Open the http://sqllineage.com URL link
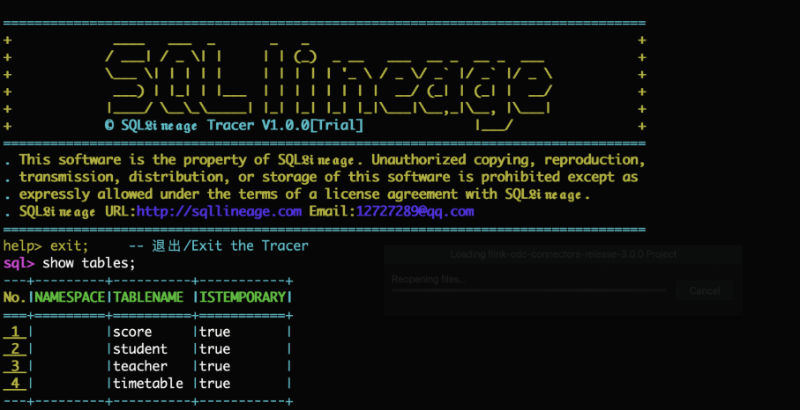Viewport: 800px width, 410px height. pyautogui.click(x=219, y=211)
